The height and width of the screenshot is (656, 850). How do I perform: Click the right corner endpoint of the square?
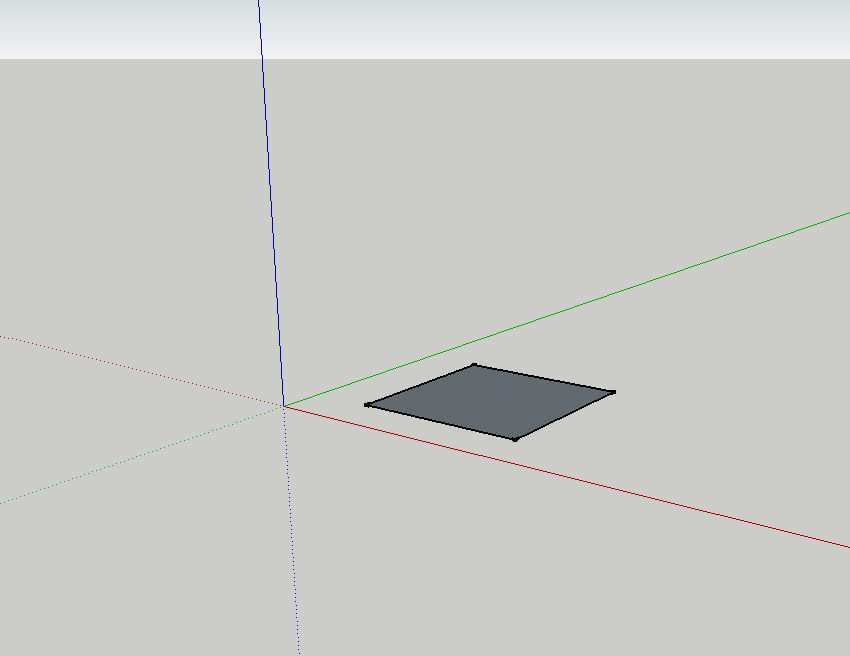(x=612, y=392)
